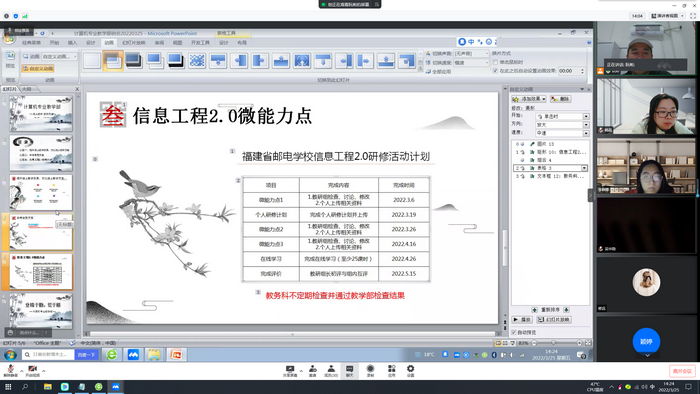The image size is (700, 394).
Task: Click the custom animation button in ribbon
Action: [38, 68]
